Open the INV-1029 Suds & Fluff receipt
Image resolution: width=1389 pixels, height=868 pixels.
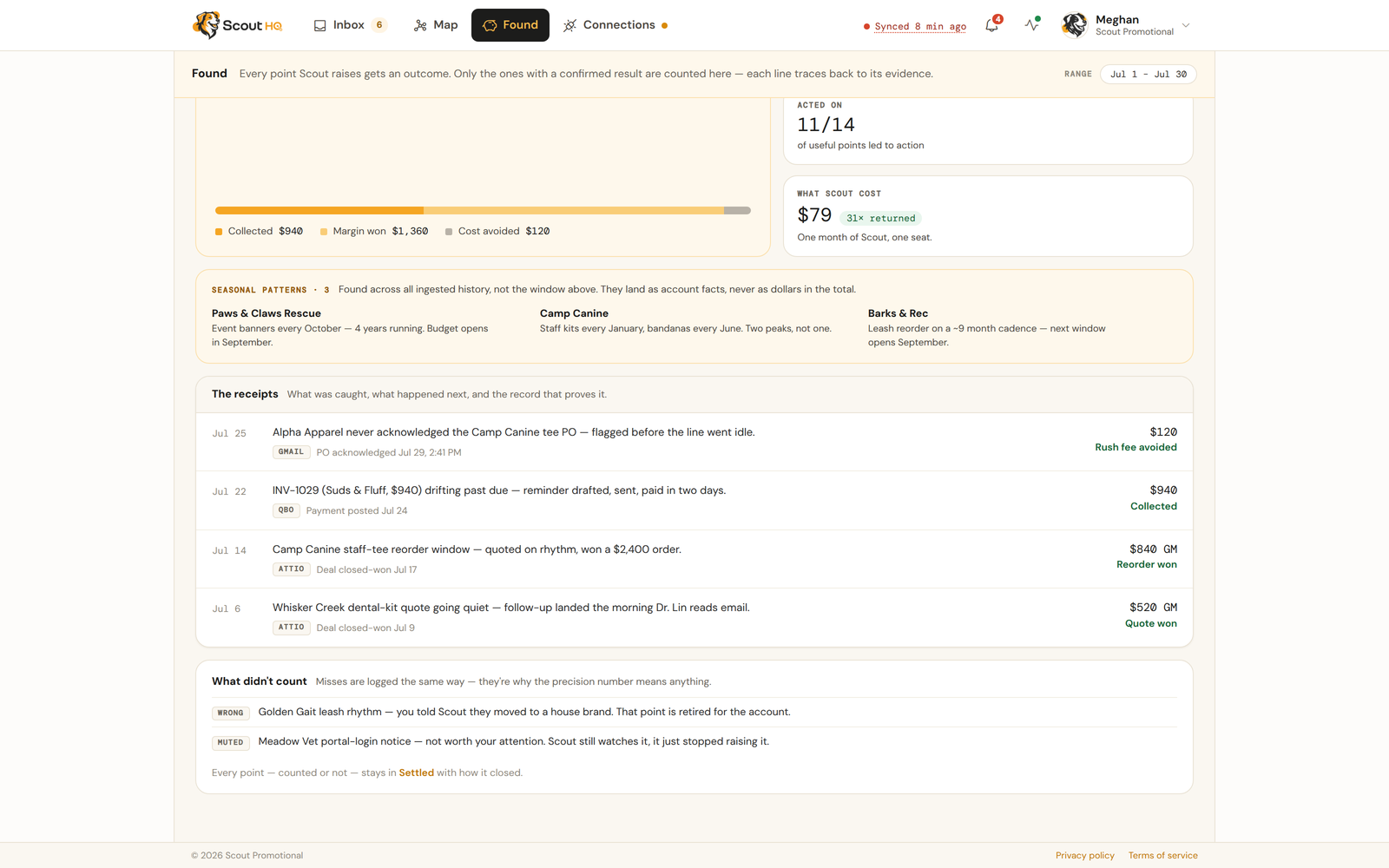click(694, 501)
